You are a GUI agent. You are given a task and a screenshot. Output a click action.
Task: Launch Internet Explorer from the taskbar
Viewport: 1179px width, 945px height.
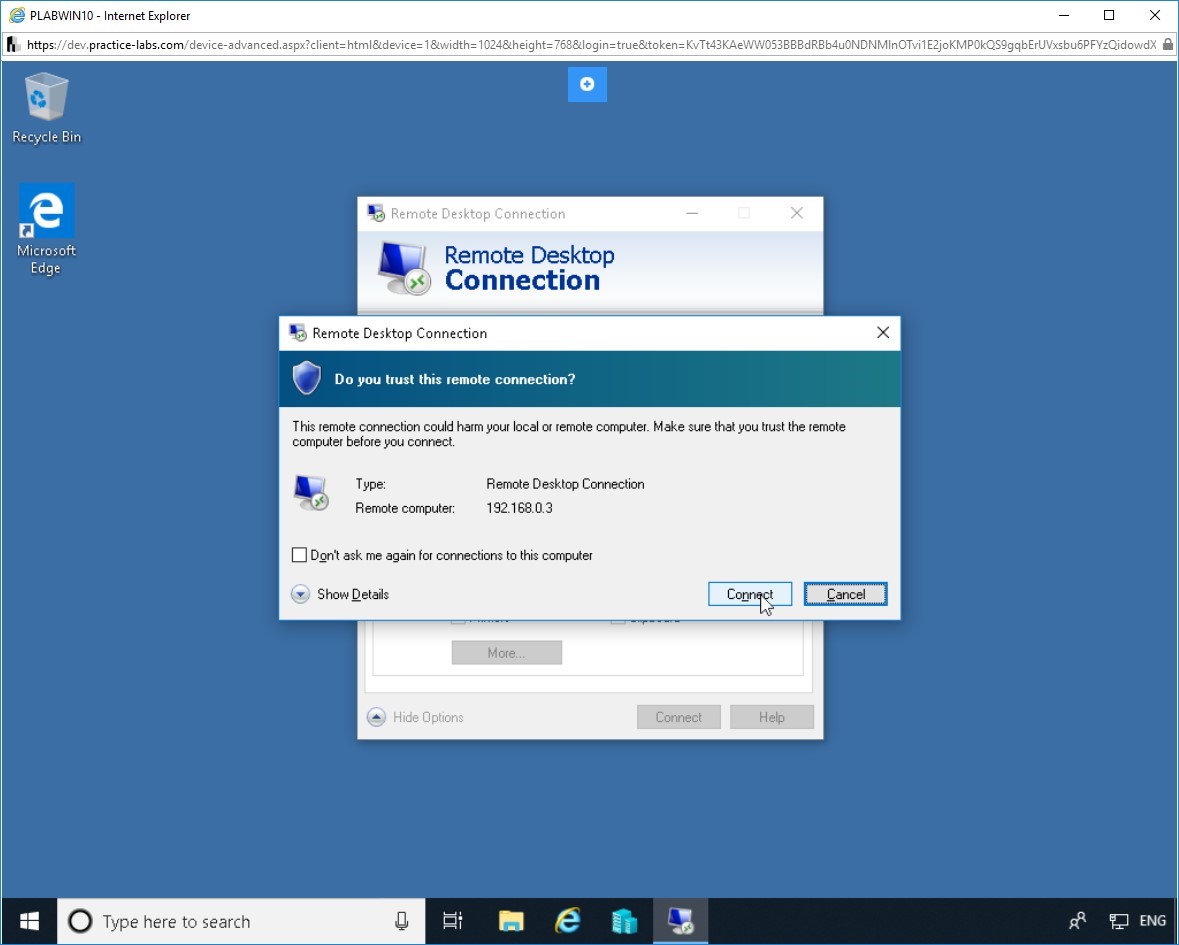pos(568,921)
